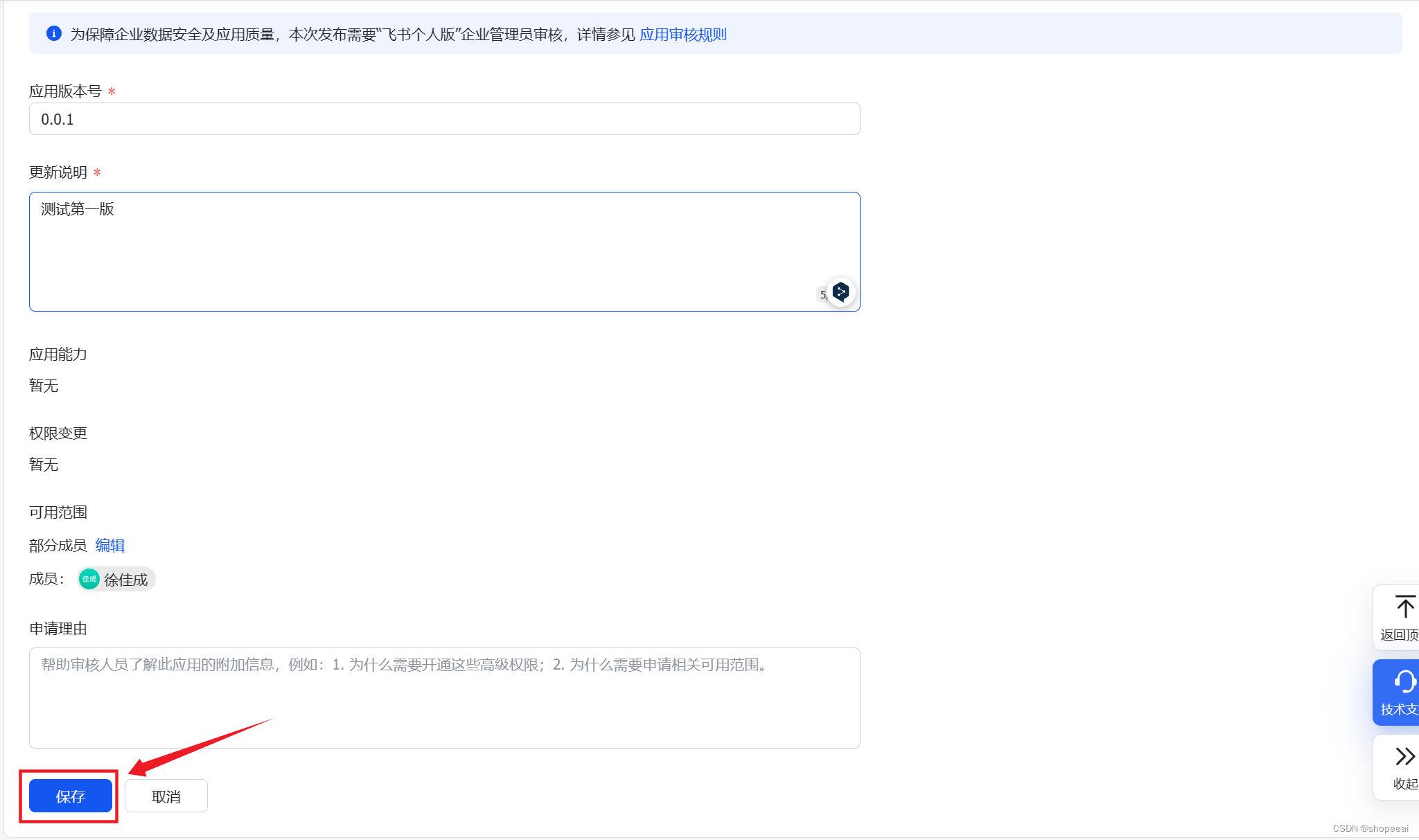Click the dark hexagon assistant icon

(840, 292)
